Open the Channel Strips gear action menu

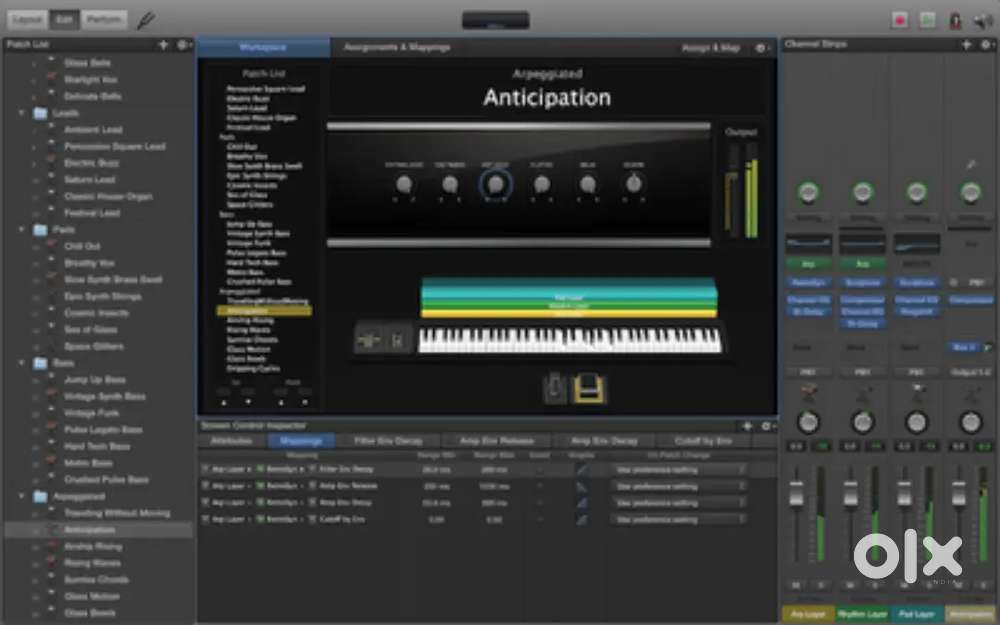[x=986, y=44]
